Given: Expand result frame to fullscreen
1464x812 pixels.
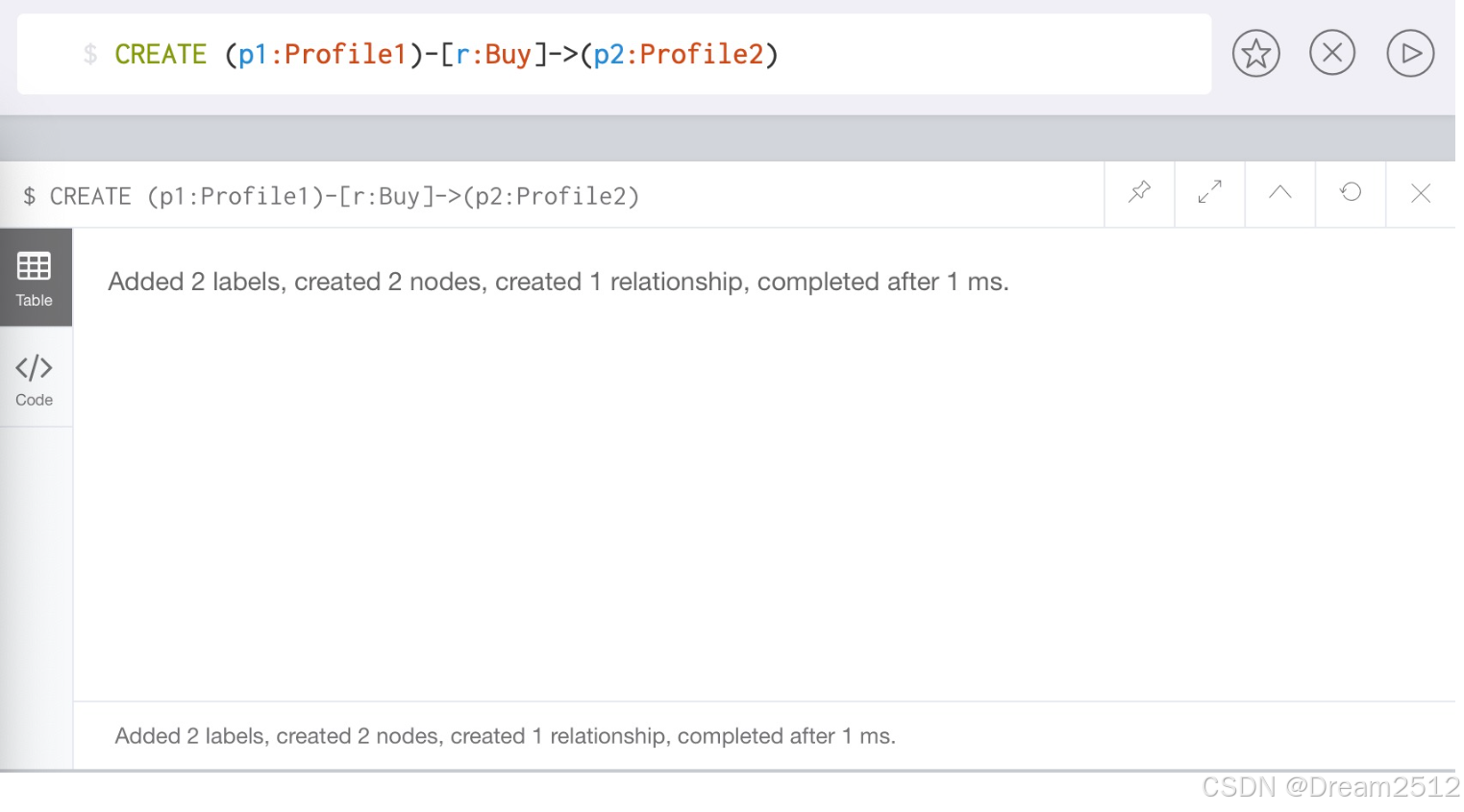Looking at the screenshot, I should [x=1209, y=193].
